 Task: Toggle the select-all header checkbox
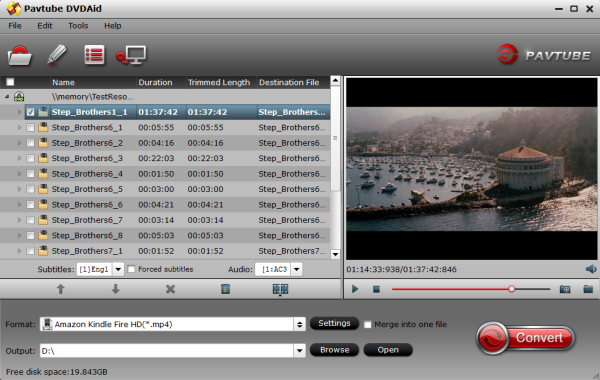10,82
